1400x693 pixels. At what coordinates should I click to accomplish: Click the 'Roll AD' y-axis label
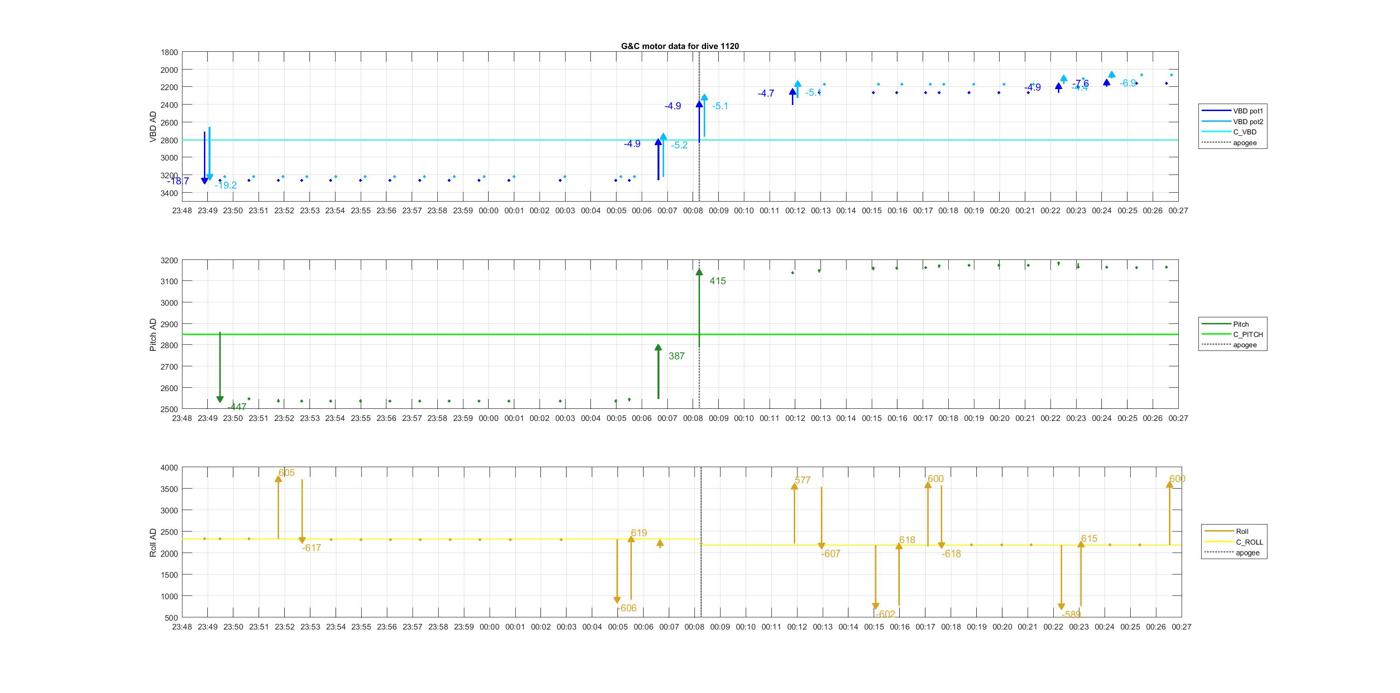point(153,542)
